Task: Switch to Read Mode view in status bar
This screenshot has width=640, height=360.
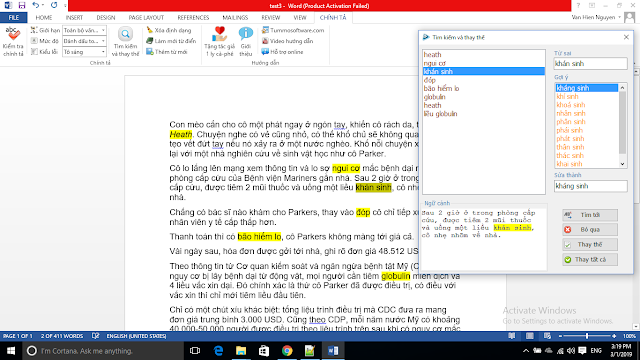Action: [x=511, y=336]
